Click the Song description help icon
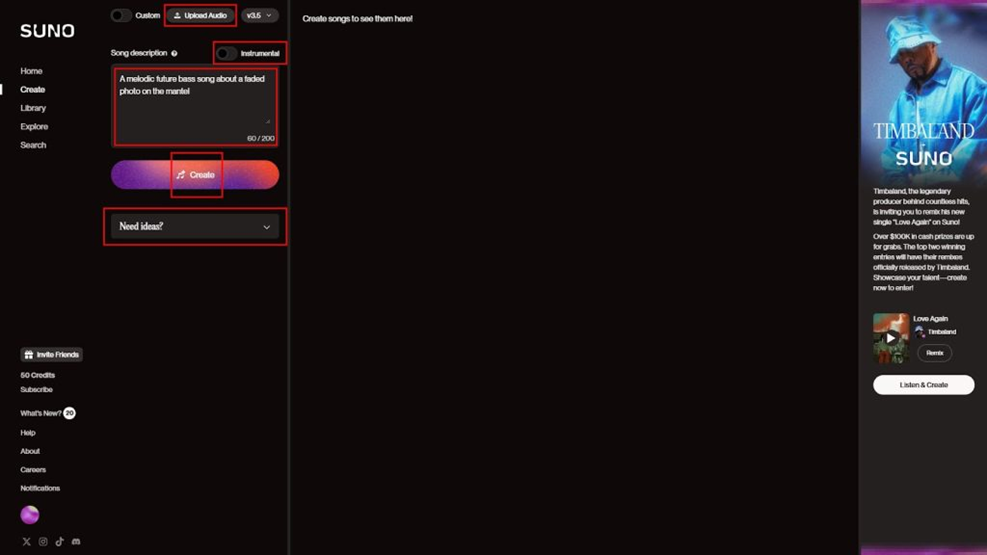 pyautogui.click(x=174, y=53)
